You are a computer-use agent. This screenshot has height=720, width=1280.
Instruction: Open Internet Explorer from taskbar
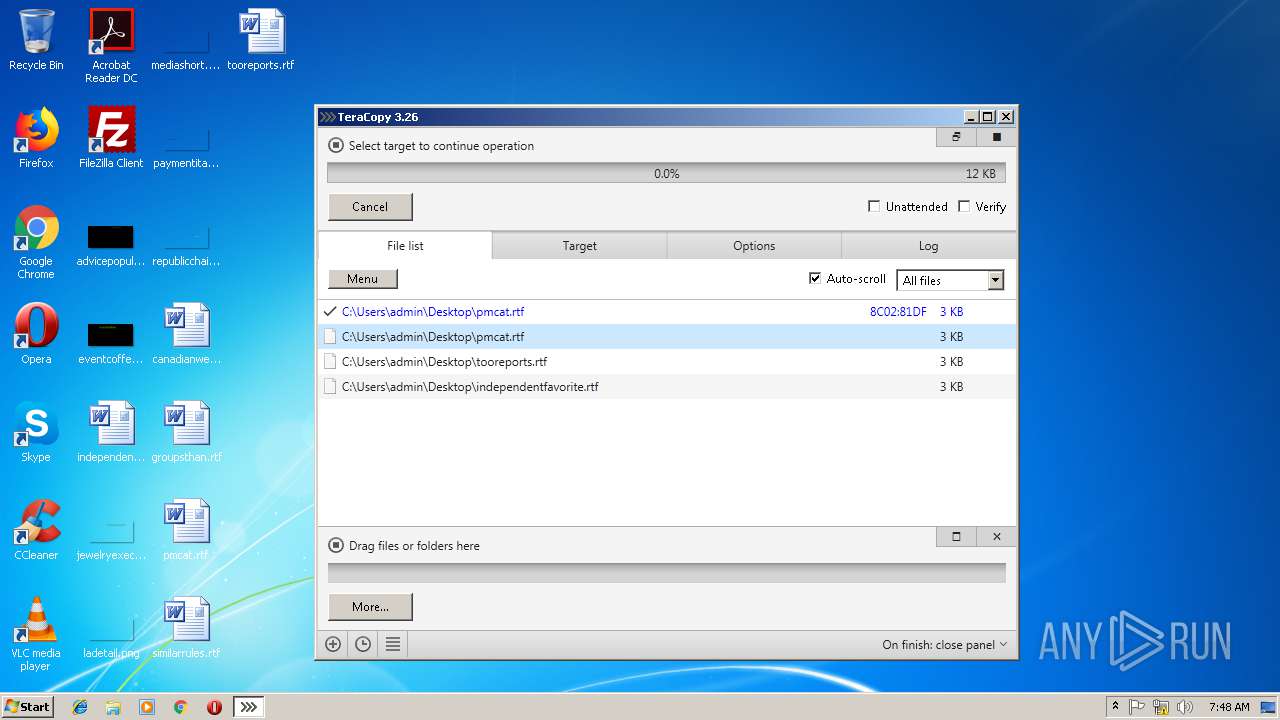(80, 707)
